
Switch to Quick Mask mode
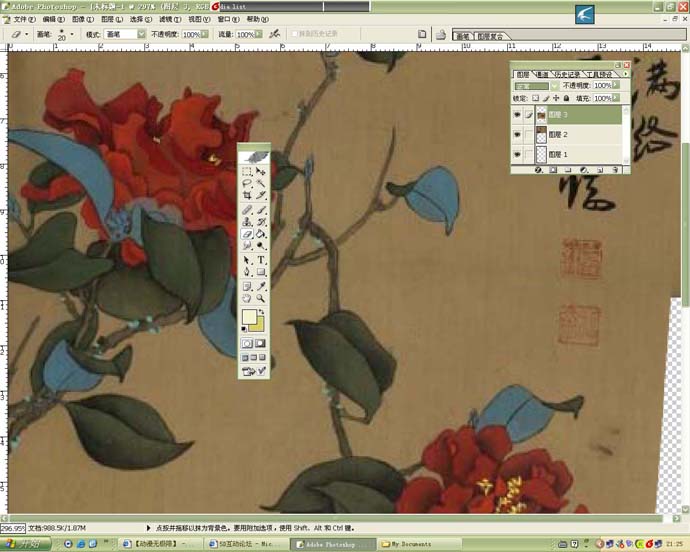click(x=261, y=343)
